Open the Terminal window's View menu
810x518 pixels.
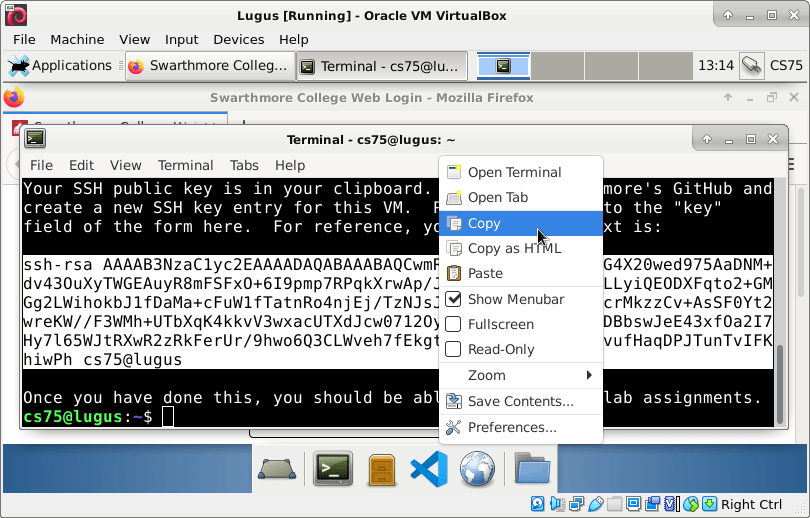click(x=126, y=165)
